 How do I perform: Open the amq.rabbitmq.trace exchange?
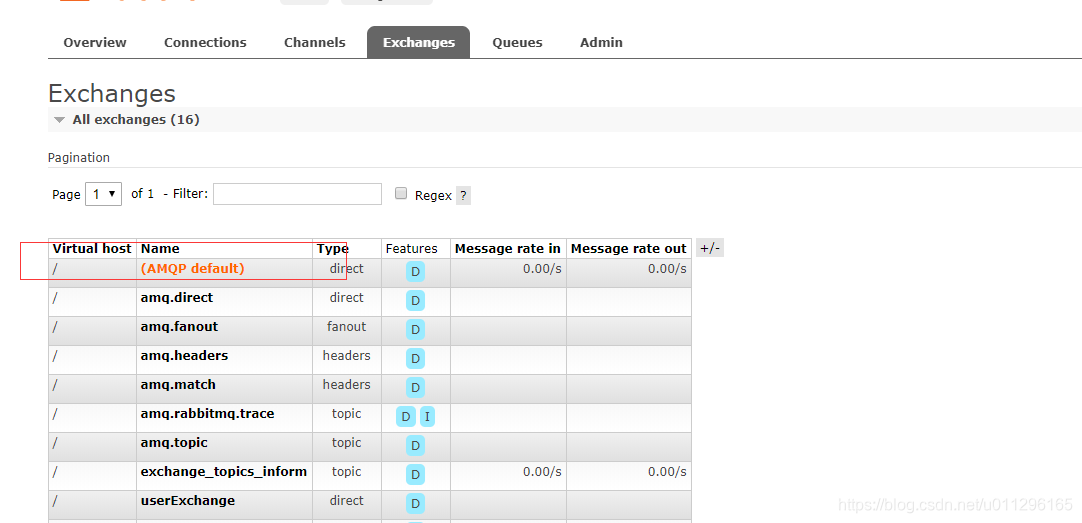(x=207, y=413)
